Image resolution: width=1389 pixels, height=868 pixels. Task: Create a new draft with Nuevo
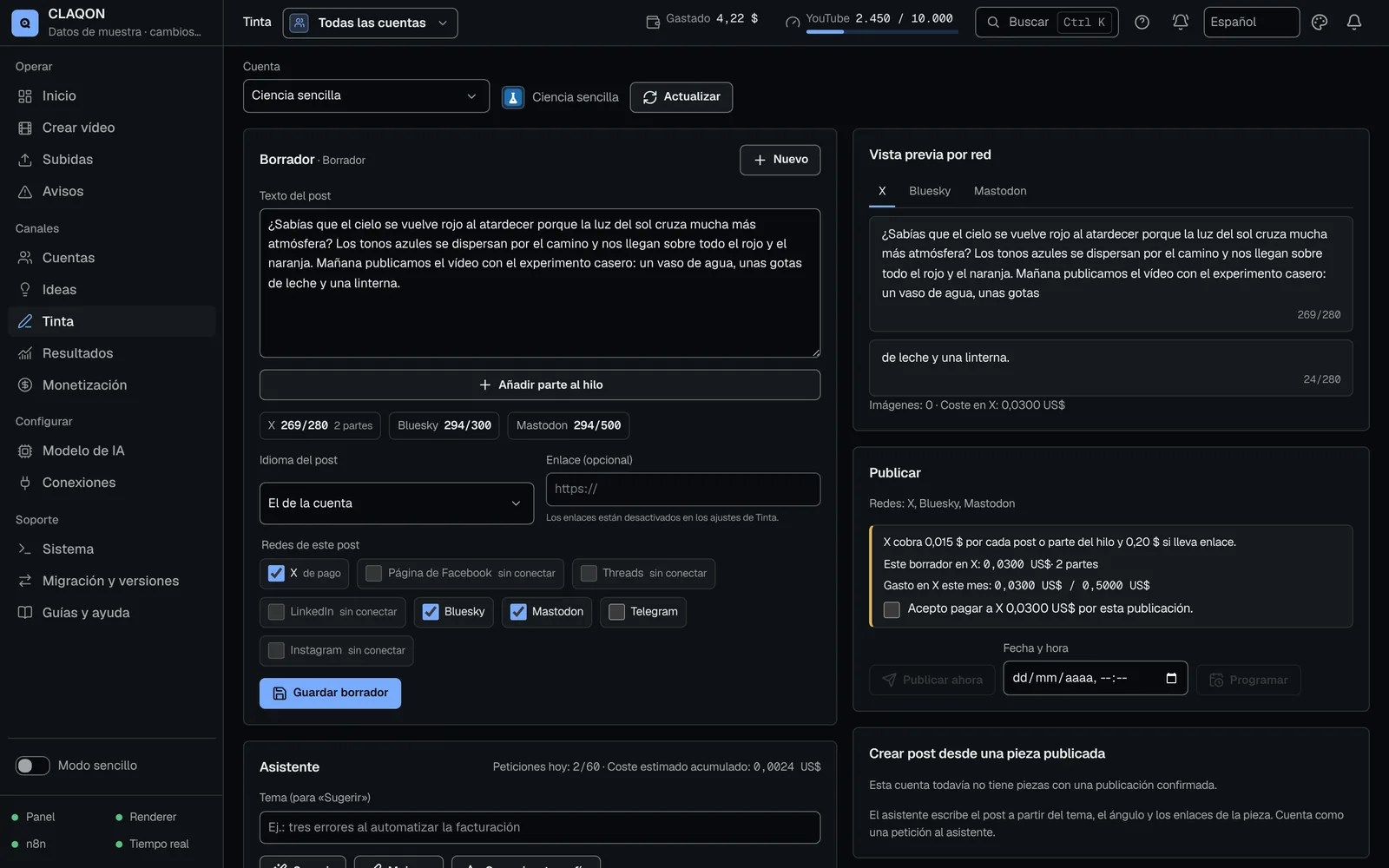780,160
